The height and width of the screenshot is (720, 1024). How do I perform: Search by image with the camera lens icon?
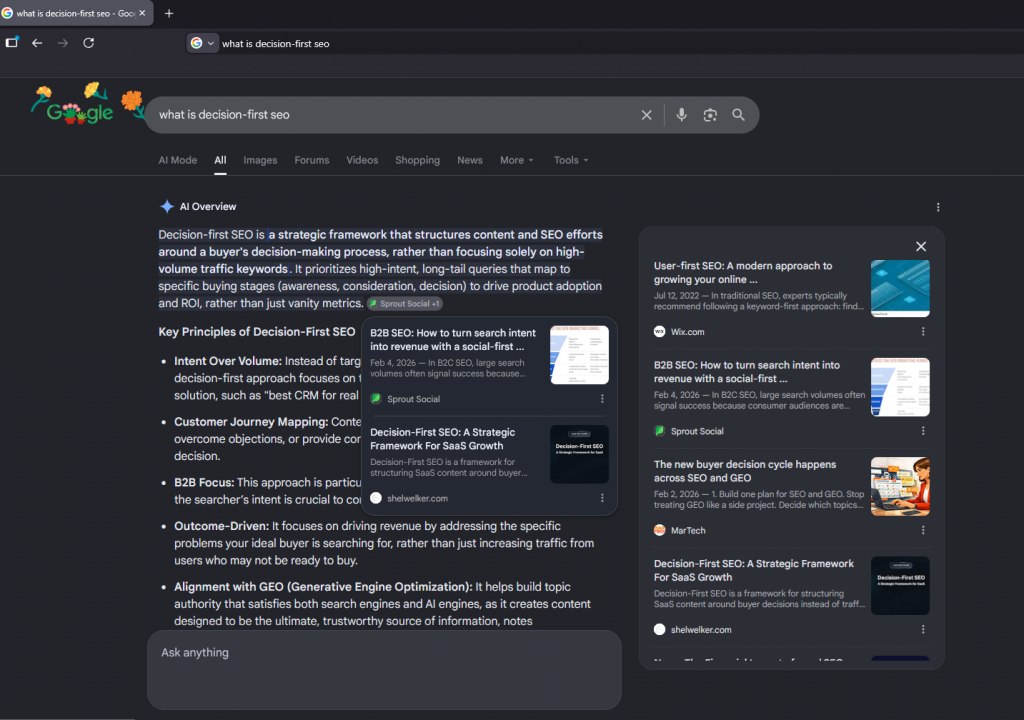(710, 115)
